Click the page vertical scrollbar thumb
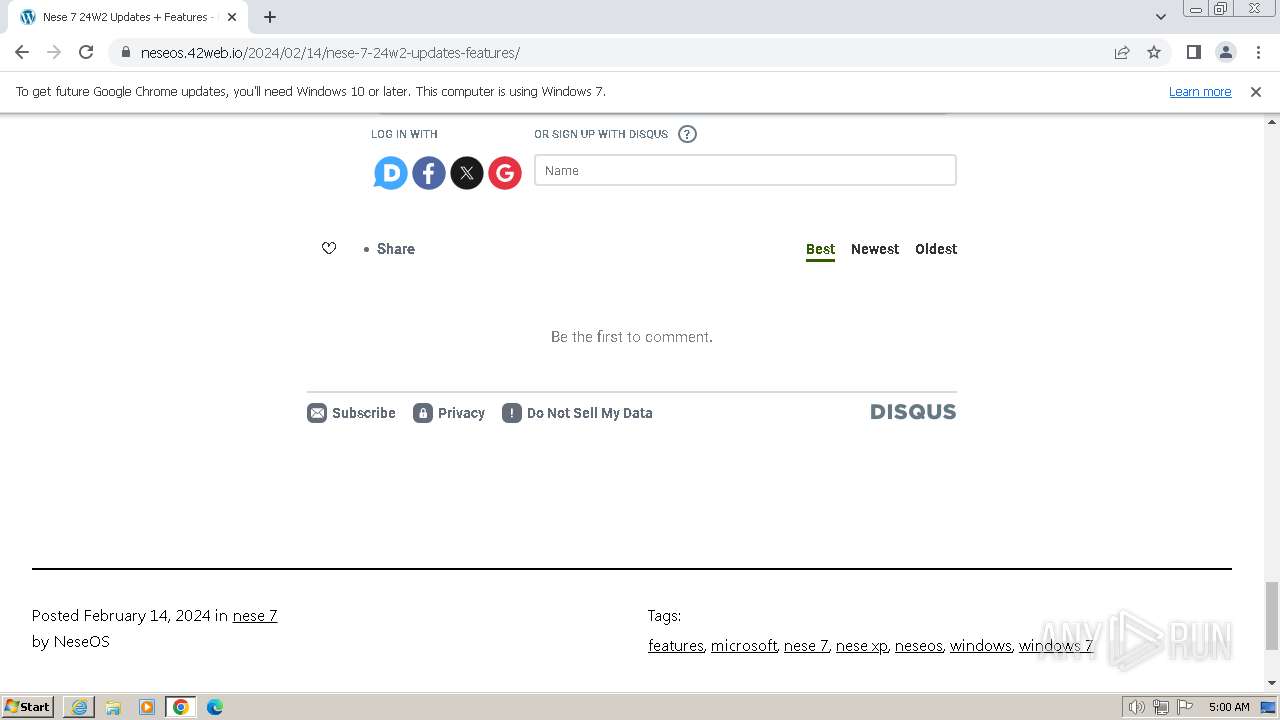This screenshot has height=720, width=1280. (1272, 615)
